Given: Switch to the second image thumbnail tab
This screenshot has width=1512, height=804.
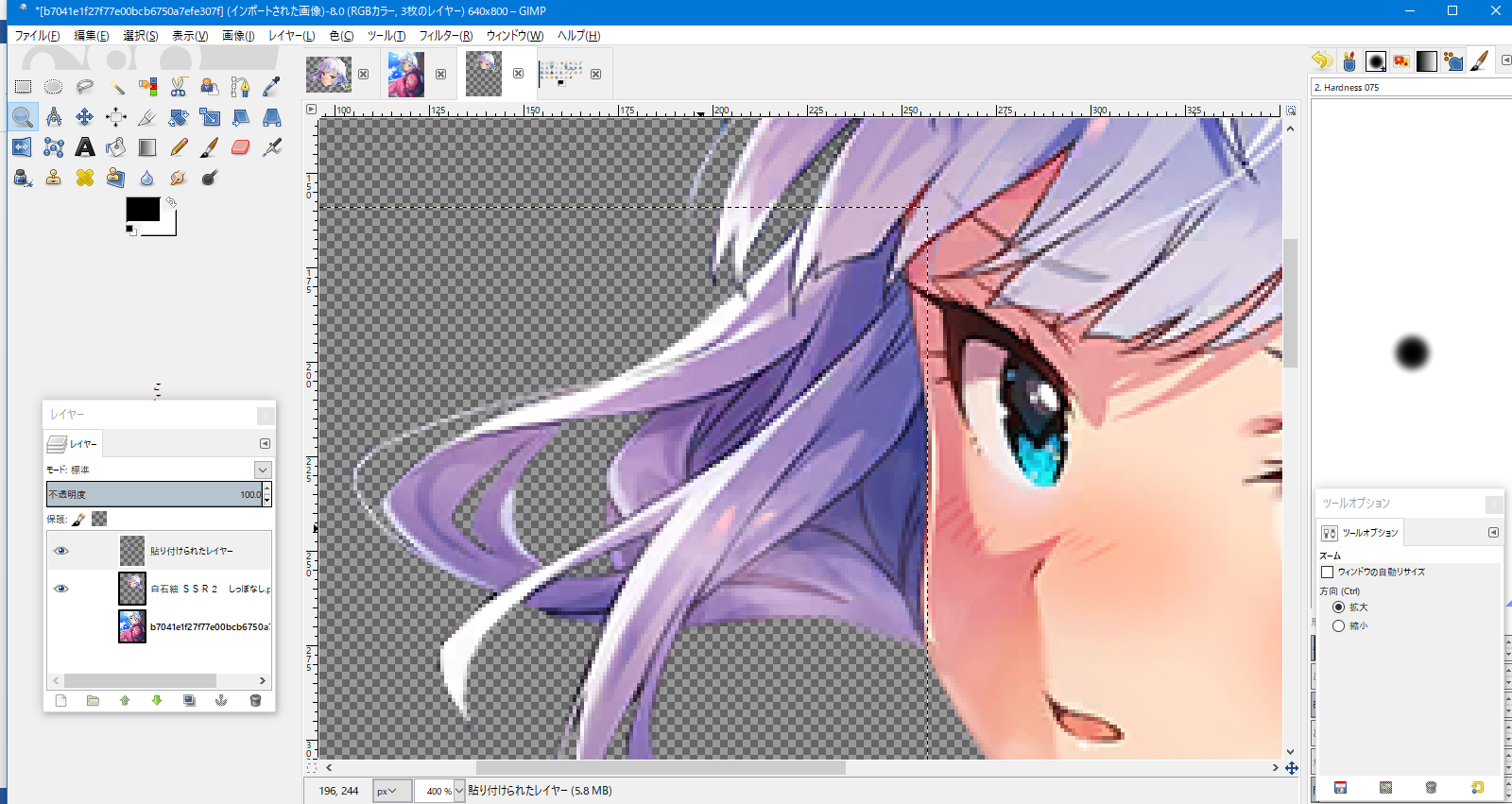Looking at the screenshot, I should click(406, 74).
